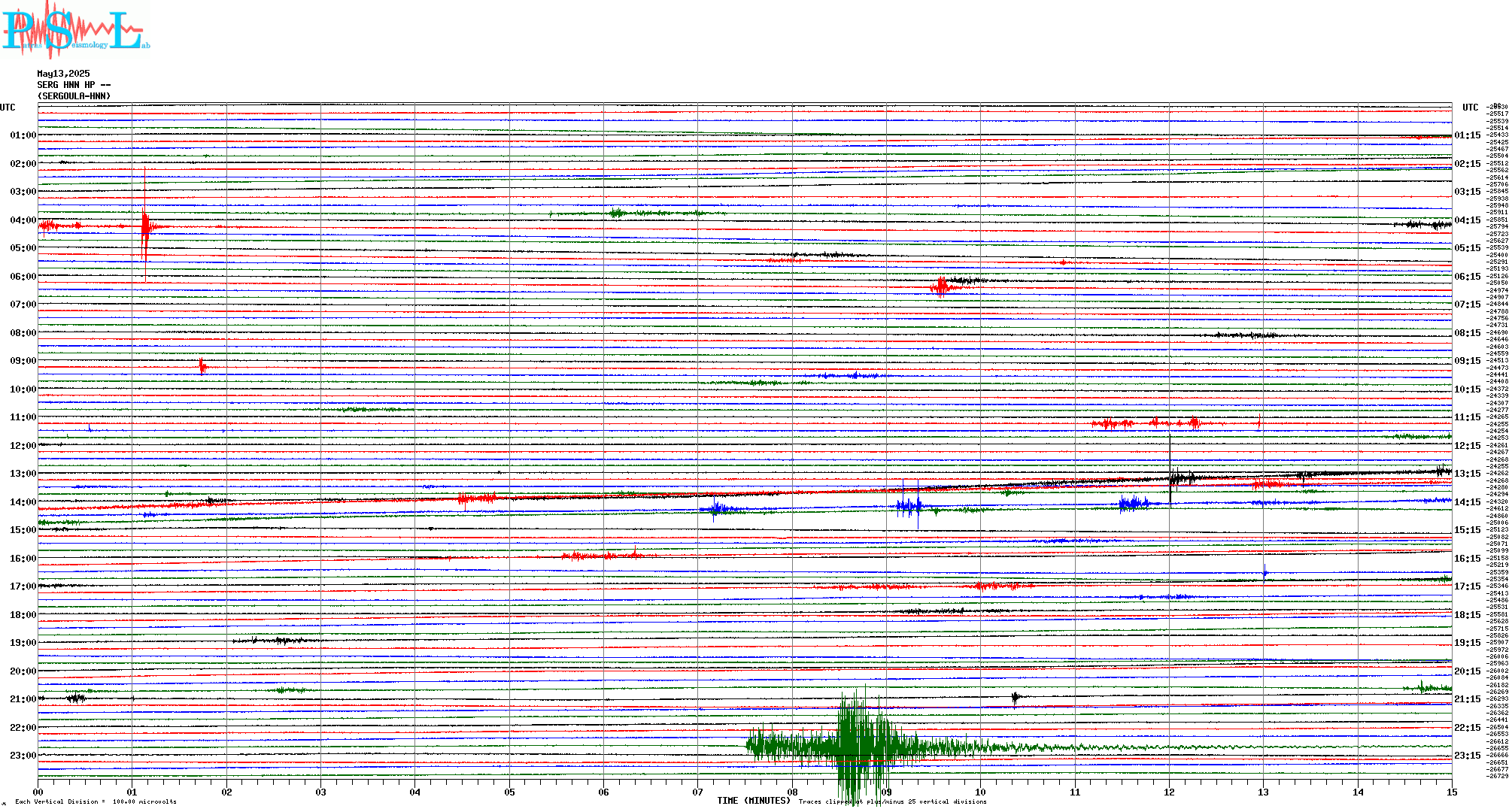Screen dimensions: 1512x812
Task: Click the 08:00 hour label
Action: tap(23, 333)
